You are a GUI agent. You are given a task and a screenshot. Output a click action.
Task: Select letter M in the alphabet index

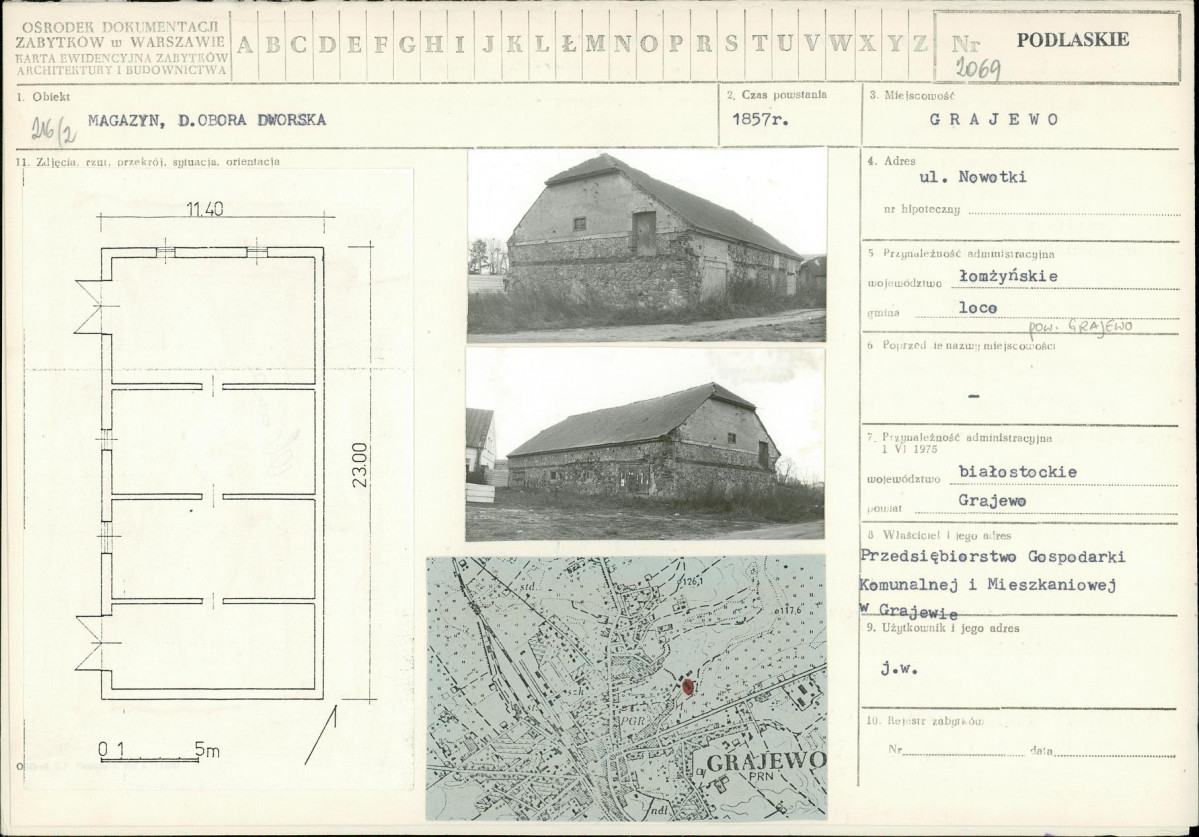click(x=595, y=44)
